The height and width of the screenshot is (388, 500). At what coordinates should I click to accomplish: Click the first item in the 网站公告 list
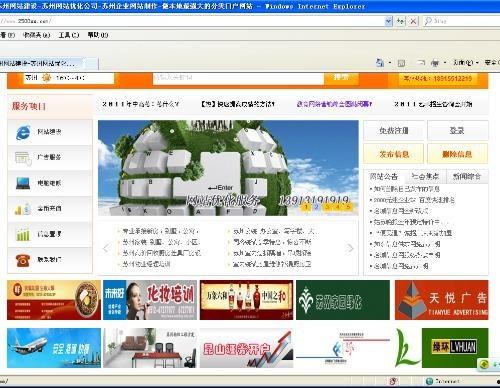point(406,189)
